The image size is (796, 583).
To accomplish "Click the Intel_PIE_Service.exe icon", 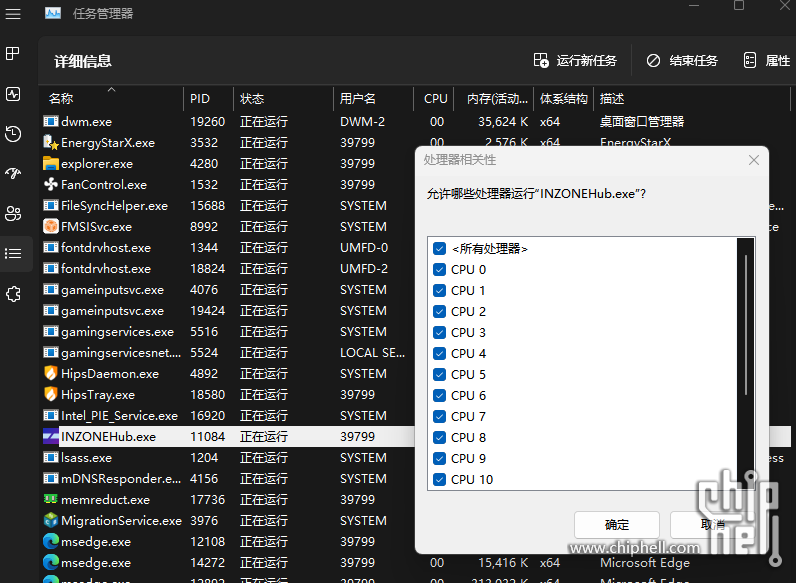I will pos(50,415).
